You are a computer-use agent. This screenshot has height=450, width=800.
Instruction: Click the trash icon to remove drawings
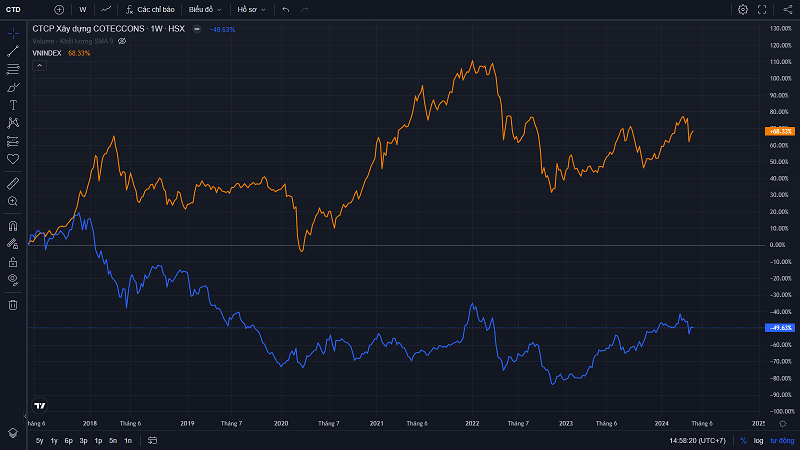tap(13, 304)
